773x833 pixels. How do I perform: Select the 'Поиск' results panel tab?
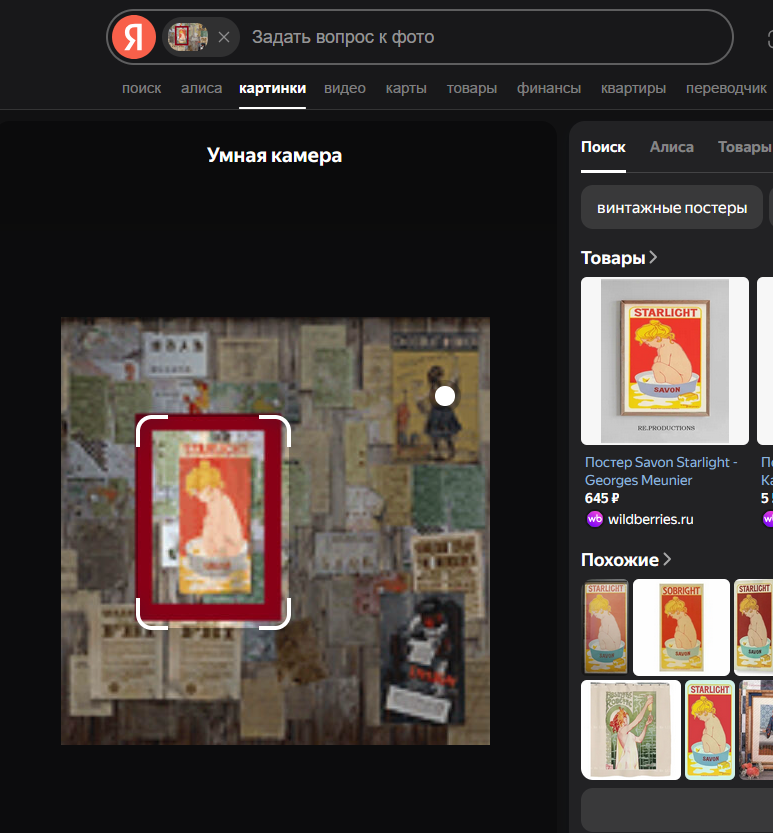click(603, 147)
